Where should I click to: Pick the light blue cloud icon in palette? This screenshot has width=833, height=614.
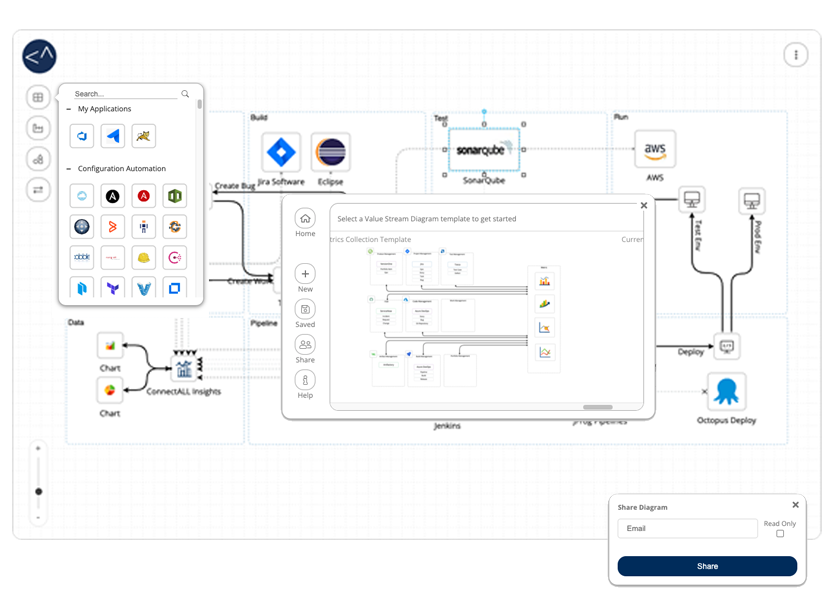[82, 196]
